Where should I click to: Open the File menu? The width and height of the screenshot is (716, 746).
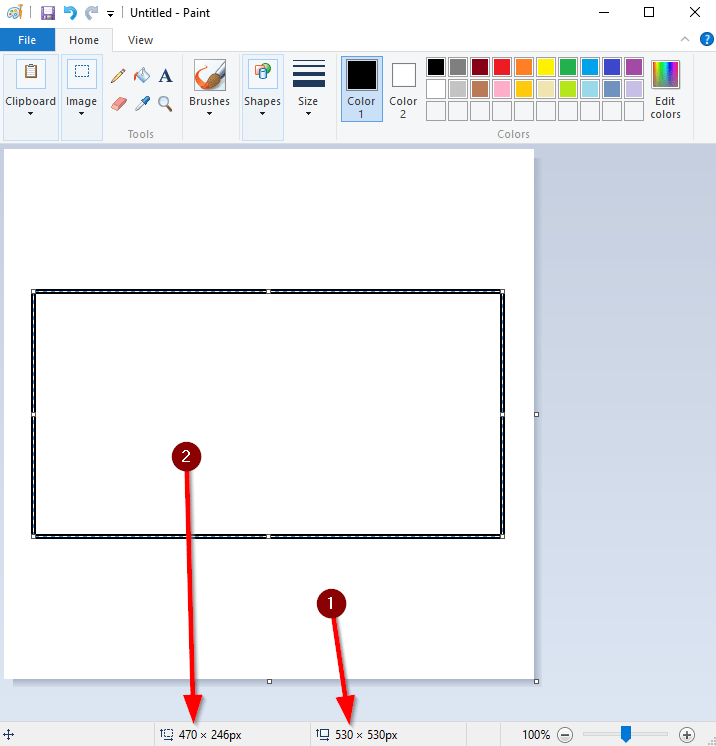[27, 40]
